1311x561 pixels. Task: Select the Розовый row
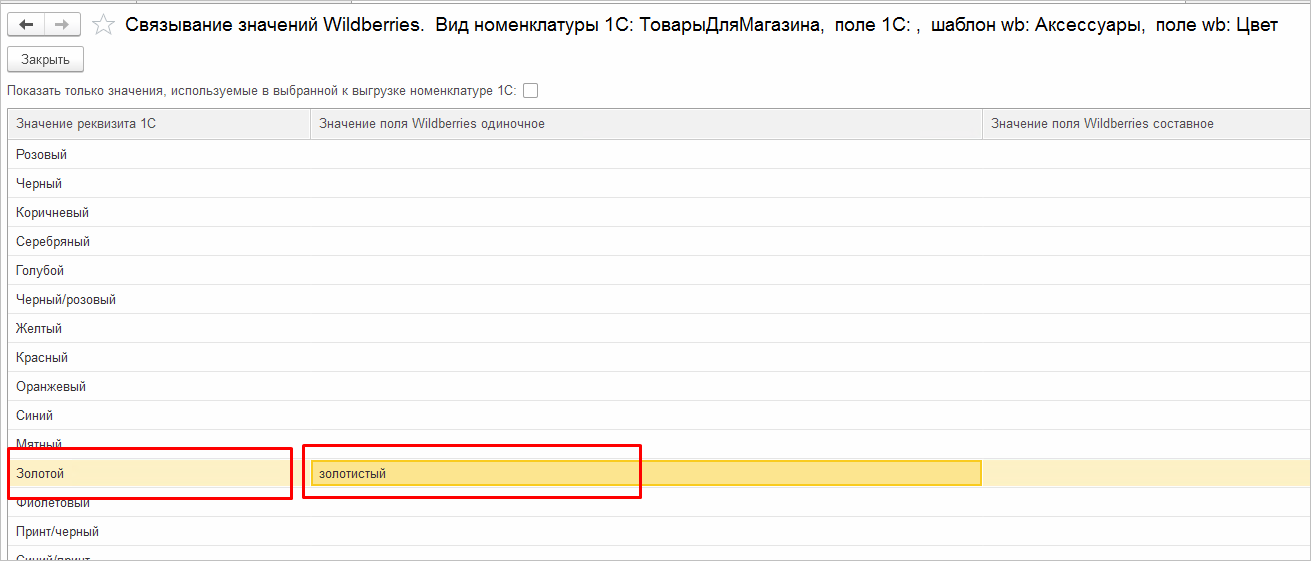pos(660,155)
